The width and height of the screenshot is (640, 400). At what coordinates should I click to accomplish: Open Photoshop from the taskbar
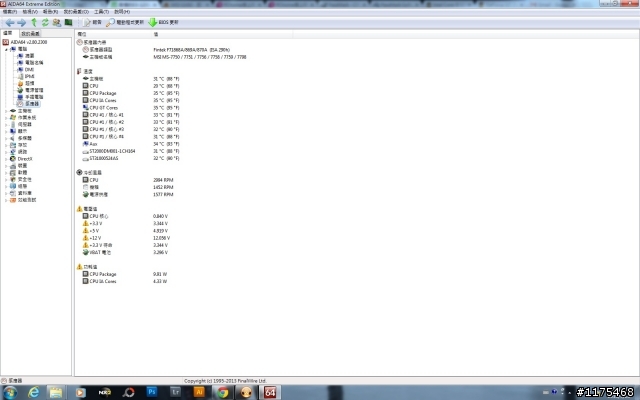click(152, 392)
